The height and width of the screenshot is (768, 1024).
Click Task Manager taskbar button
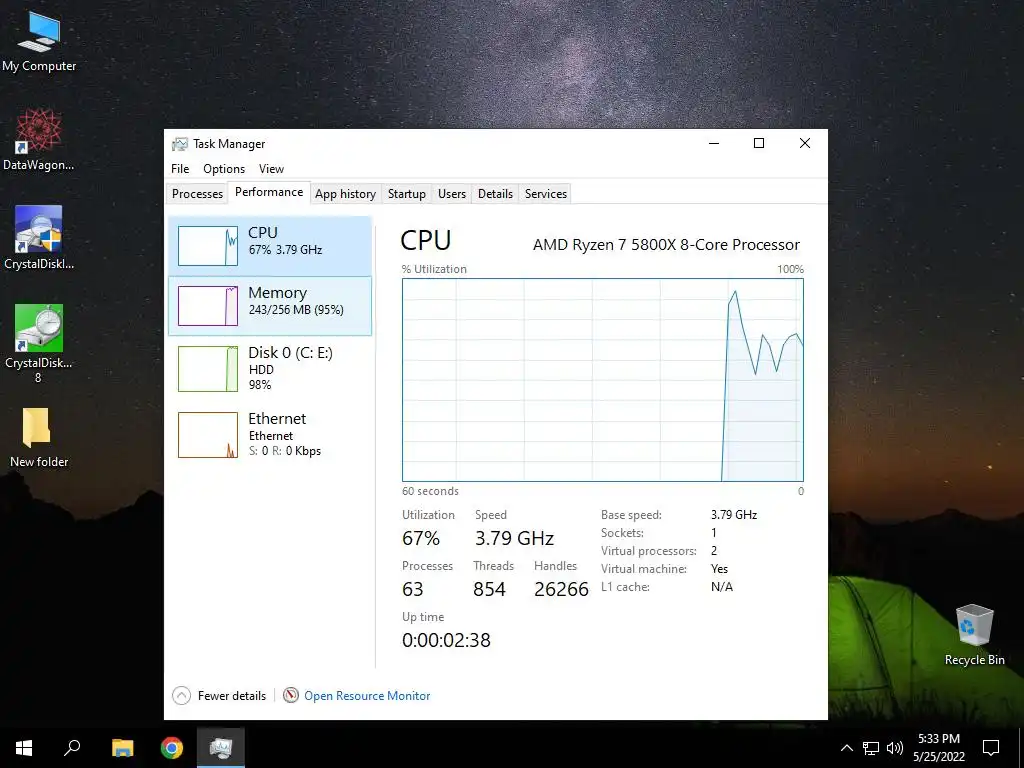[221, 748]
